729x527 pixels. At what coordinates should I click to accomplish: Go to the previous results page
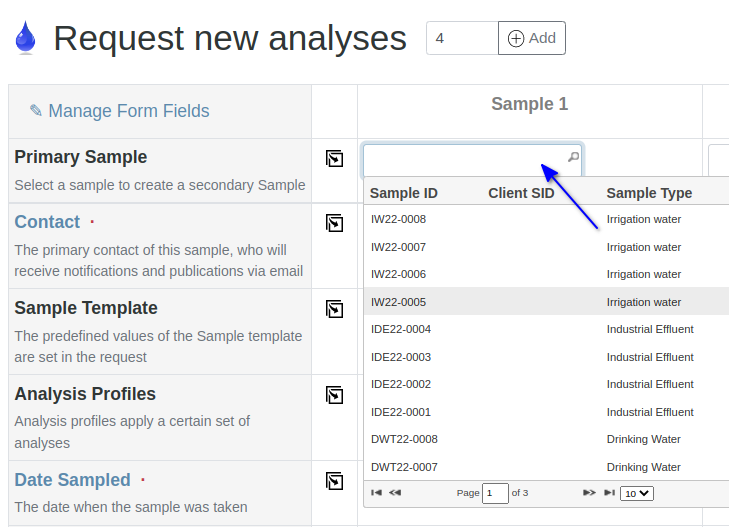pos(395,493)
